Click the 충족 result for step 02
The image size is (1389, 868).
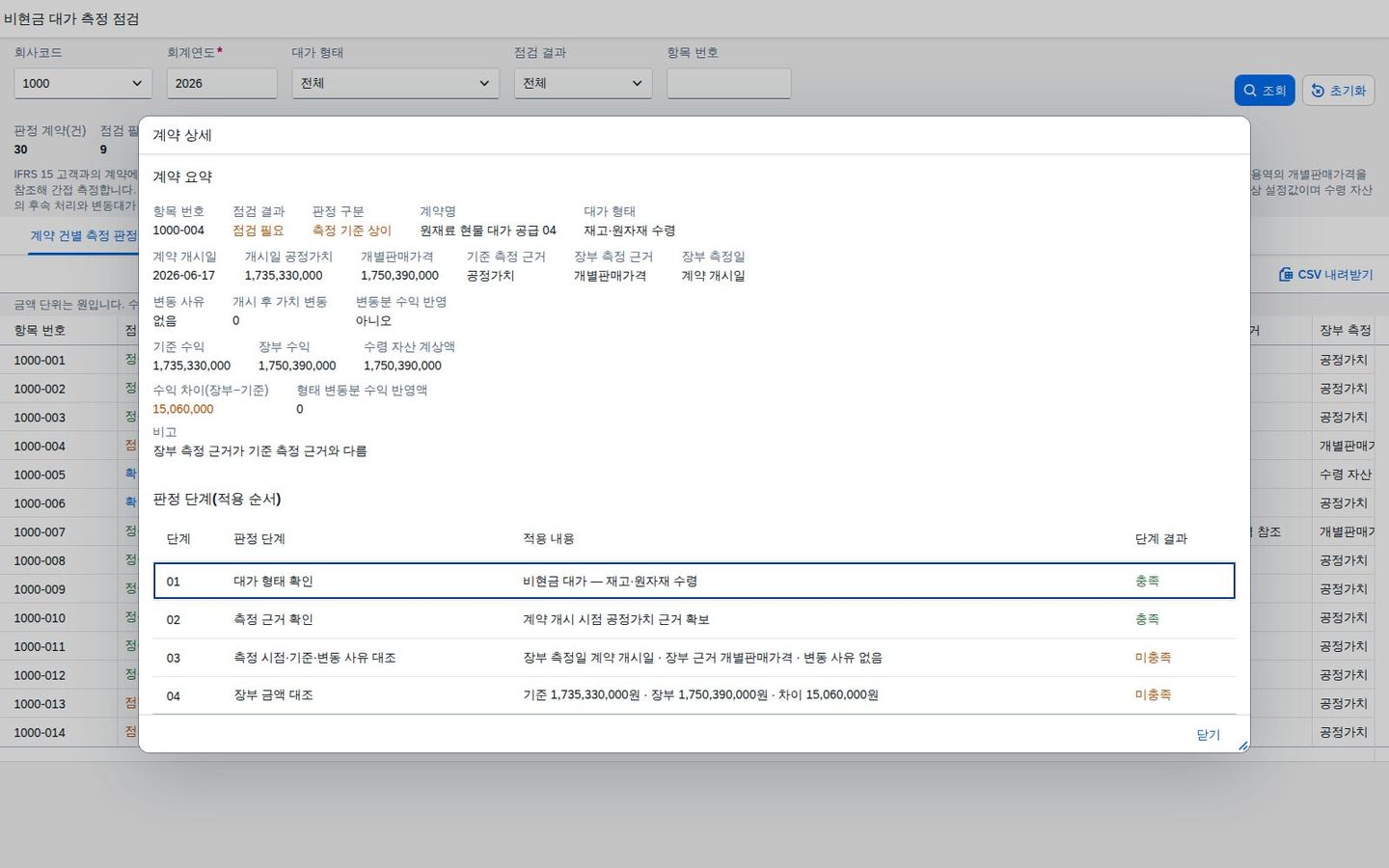point(1147,619)
